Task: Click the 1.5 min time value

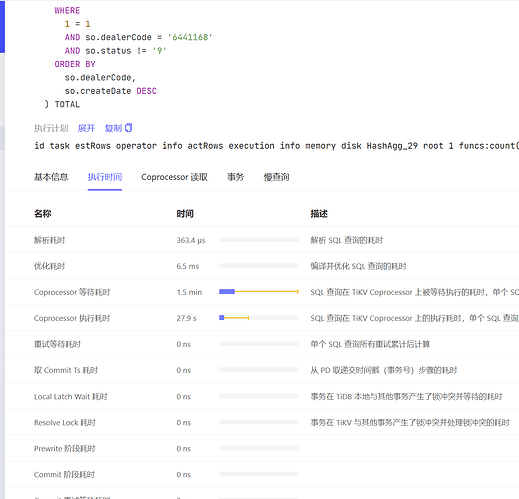Action: click(189, 292)
